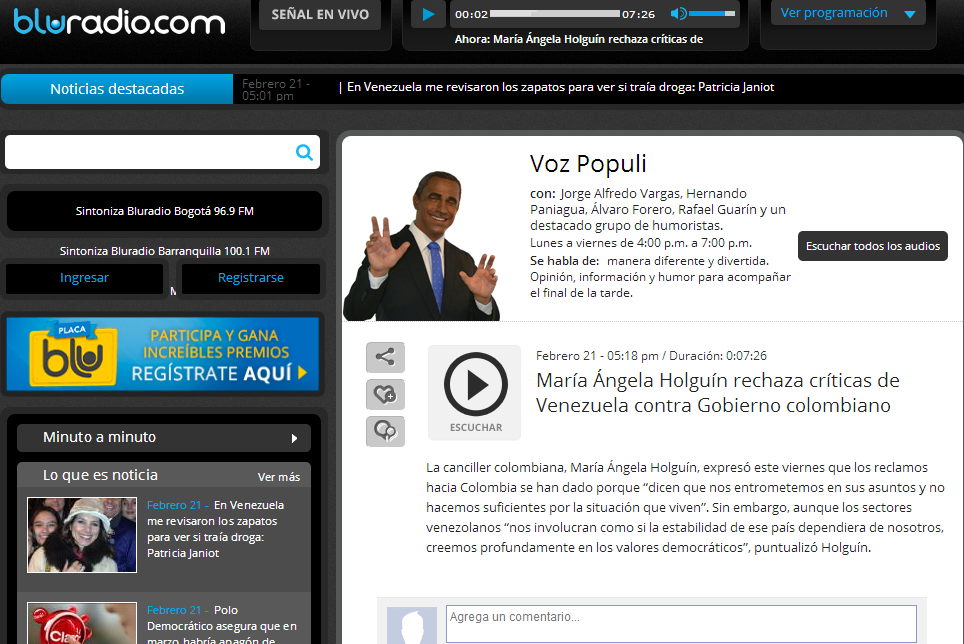964x644 pixels.
Task: Click Escuchar todos los audios button
Action: [x=872, y=246]
